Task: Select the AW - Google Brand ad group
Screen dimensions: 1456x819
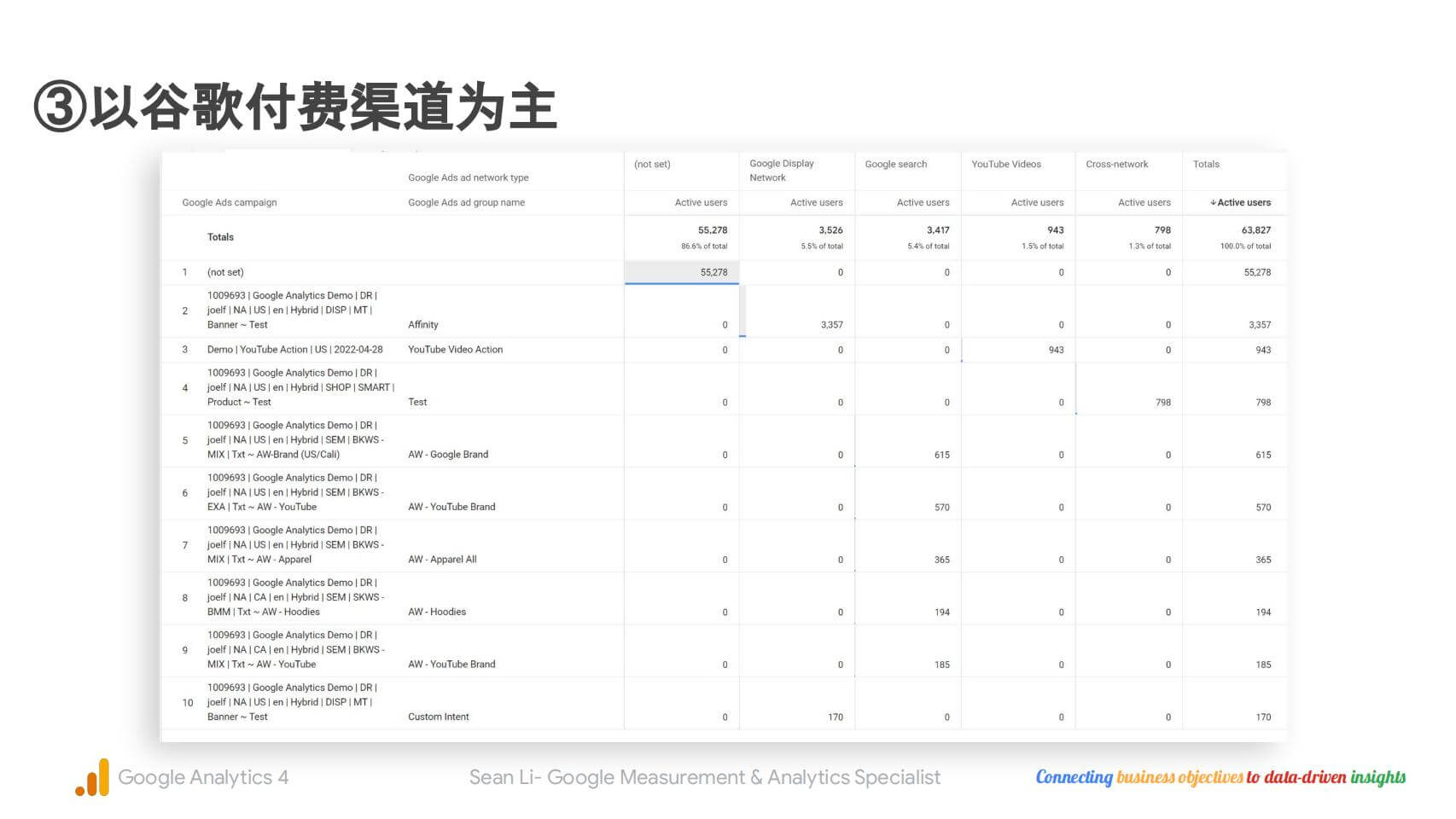Action: tap(448, 455)
